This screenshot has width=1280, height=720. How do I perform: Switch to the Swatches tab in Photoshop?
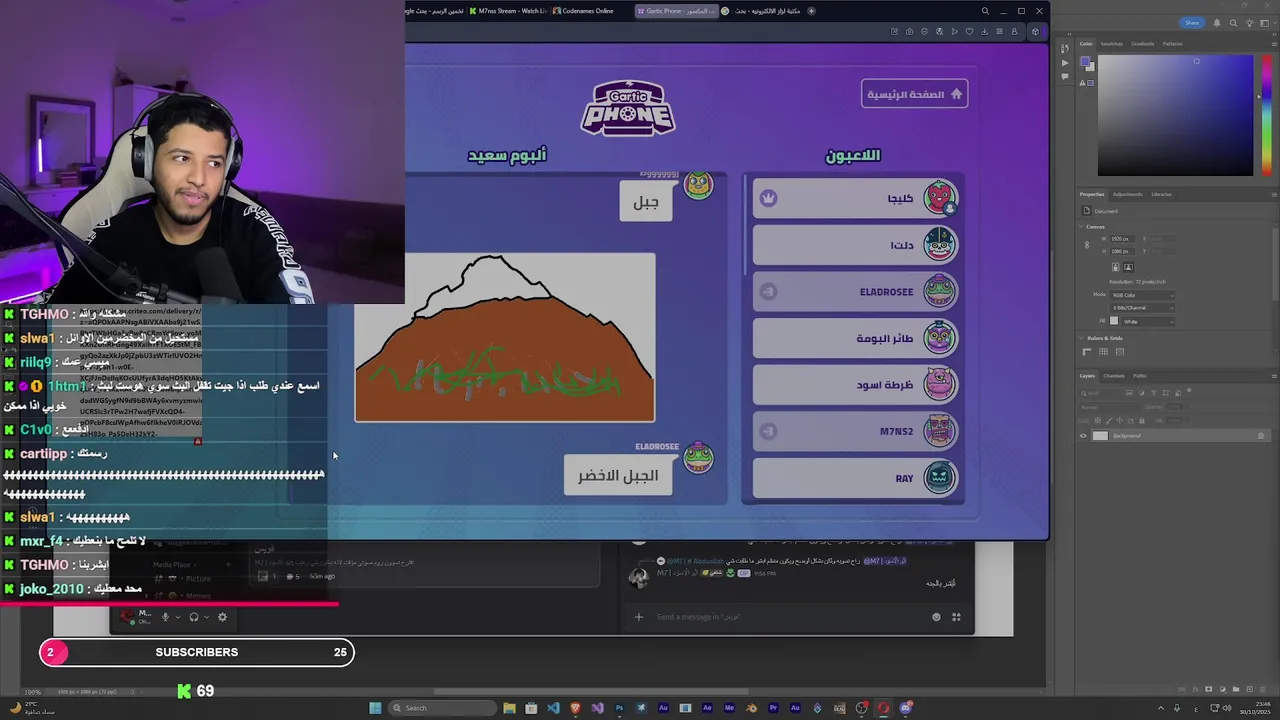coord(1111,44)
